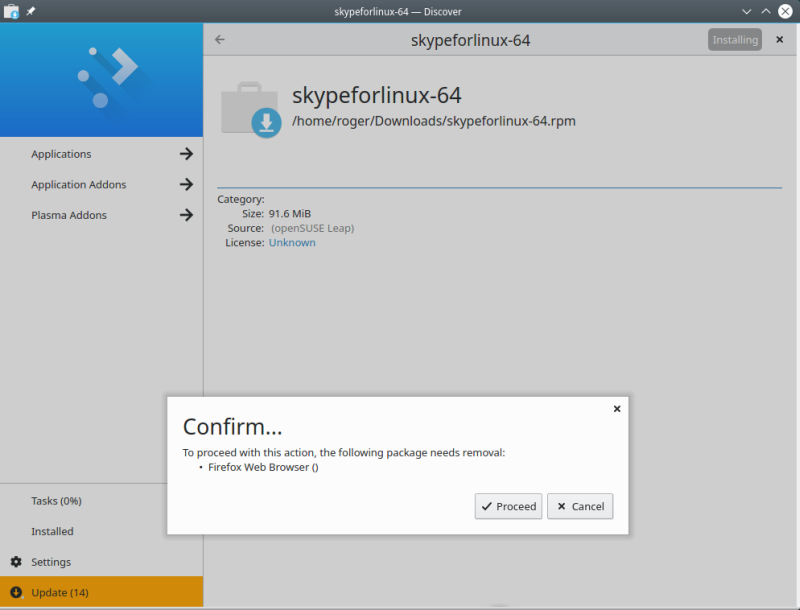Toggle the pin icon in the title bar

[31, 11]
